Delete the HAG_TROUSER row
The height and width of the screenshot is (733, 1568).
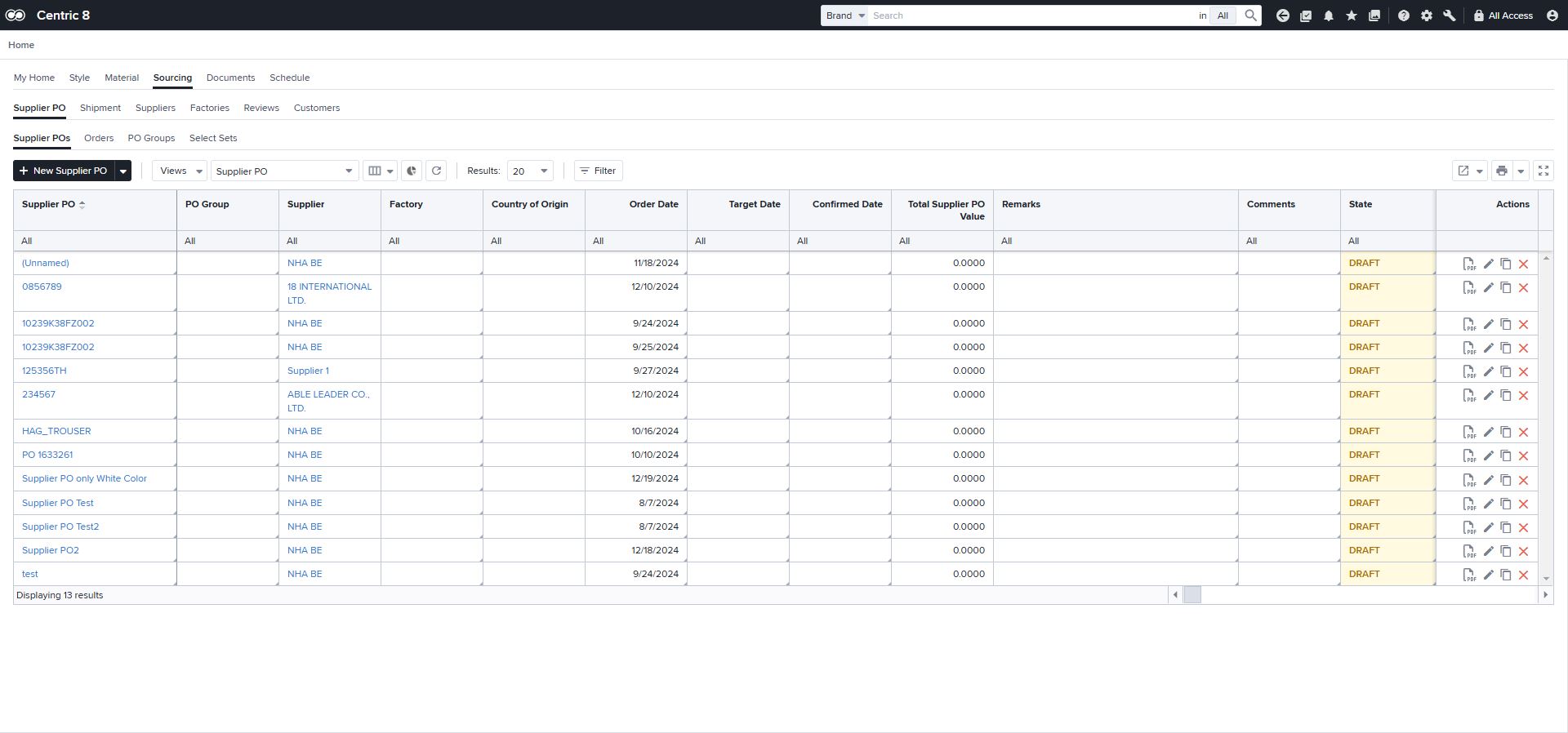pos(1524,432)
